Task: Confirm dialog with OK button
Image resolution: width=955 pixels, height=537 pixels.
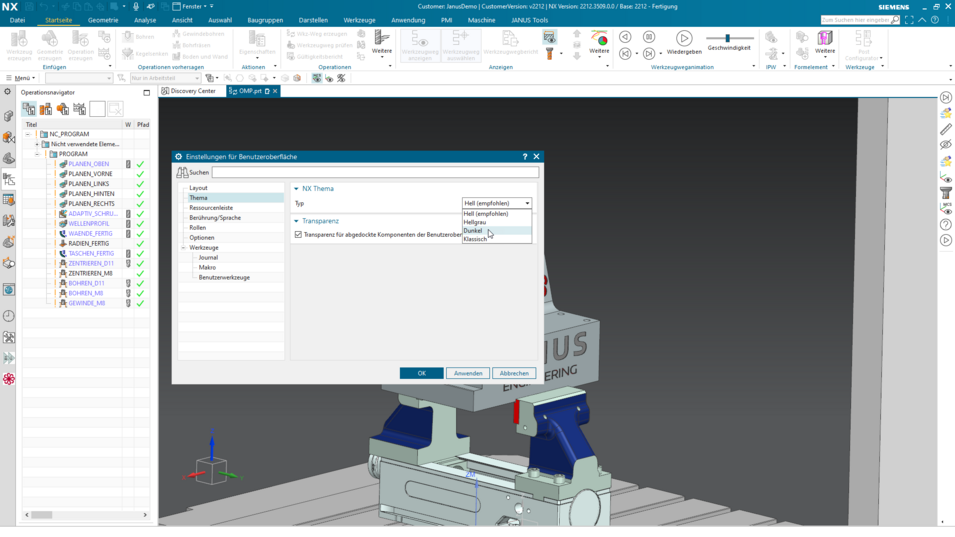Action: point(421,373)
